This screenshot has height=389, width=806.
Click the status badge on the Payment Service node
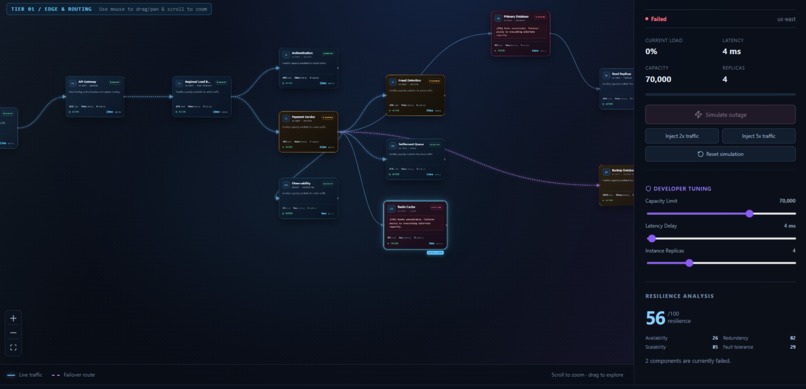(327, 117)
